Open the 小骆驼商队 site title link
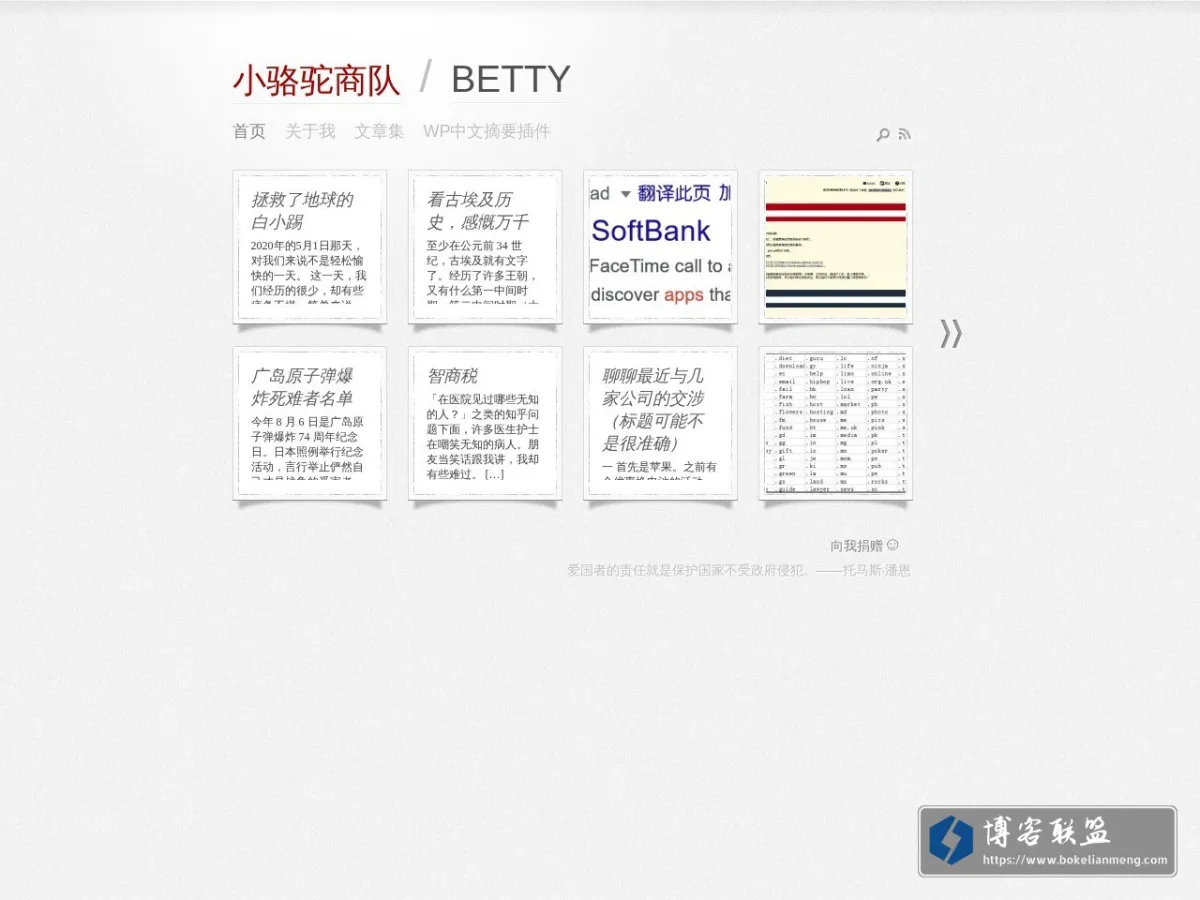This screenshot has width=1200, height=900. pyautogui.click(x=316, y=81)
